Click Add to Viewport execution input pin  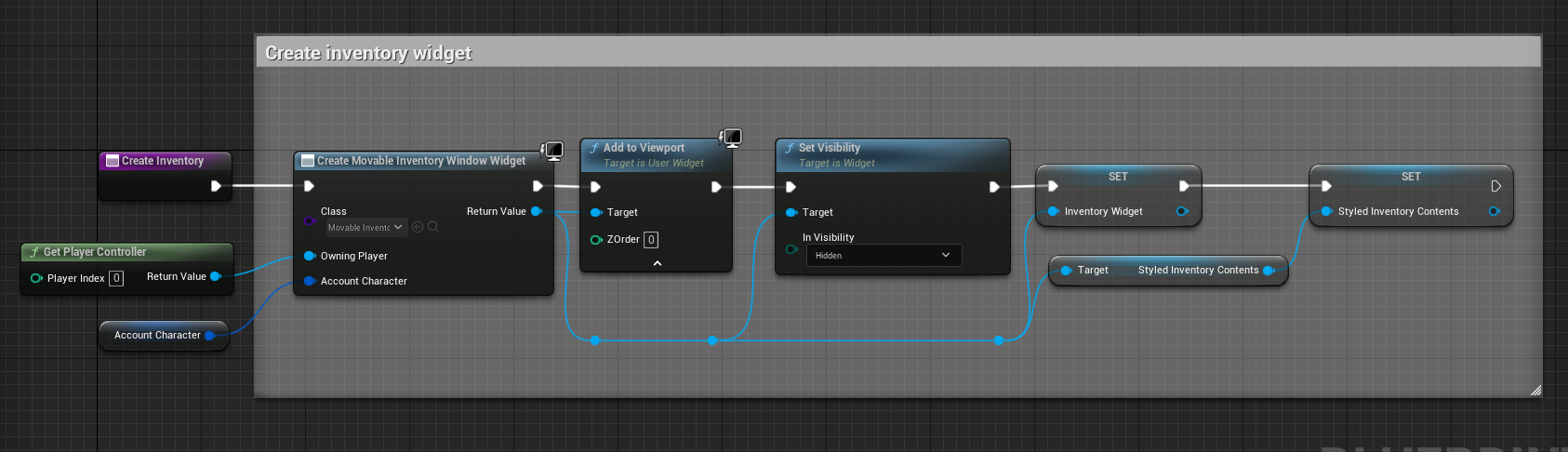tap(595, 187)
